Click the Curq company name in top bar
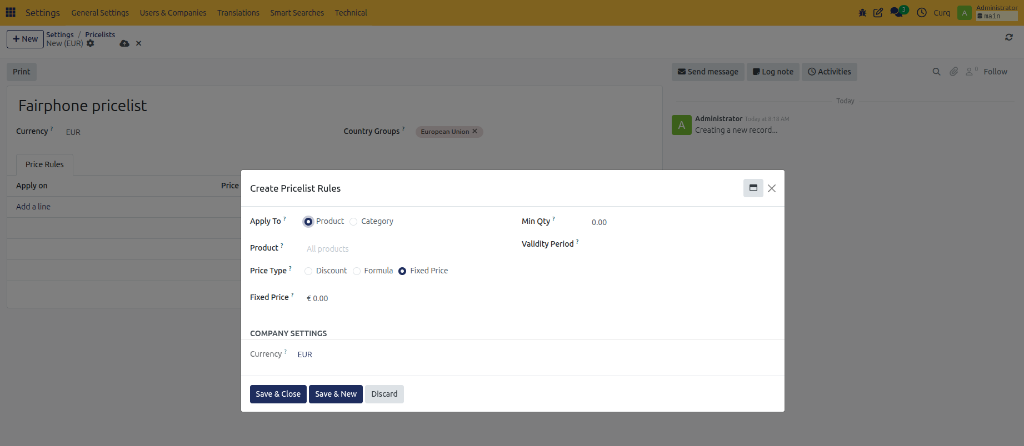 [x=942, y=12]
